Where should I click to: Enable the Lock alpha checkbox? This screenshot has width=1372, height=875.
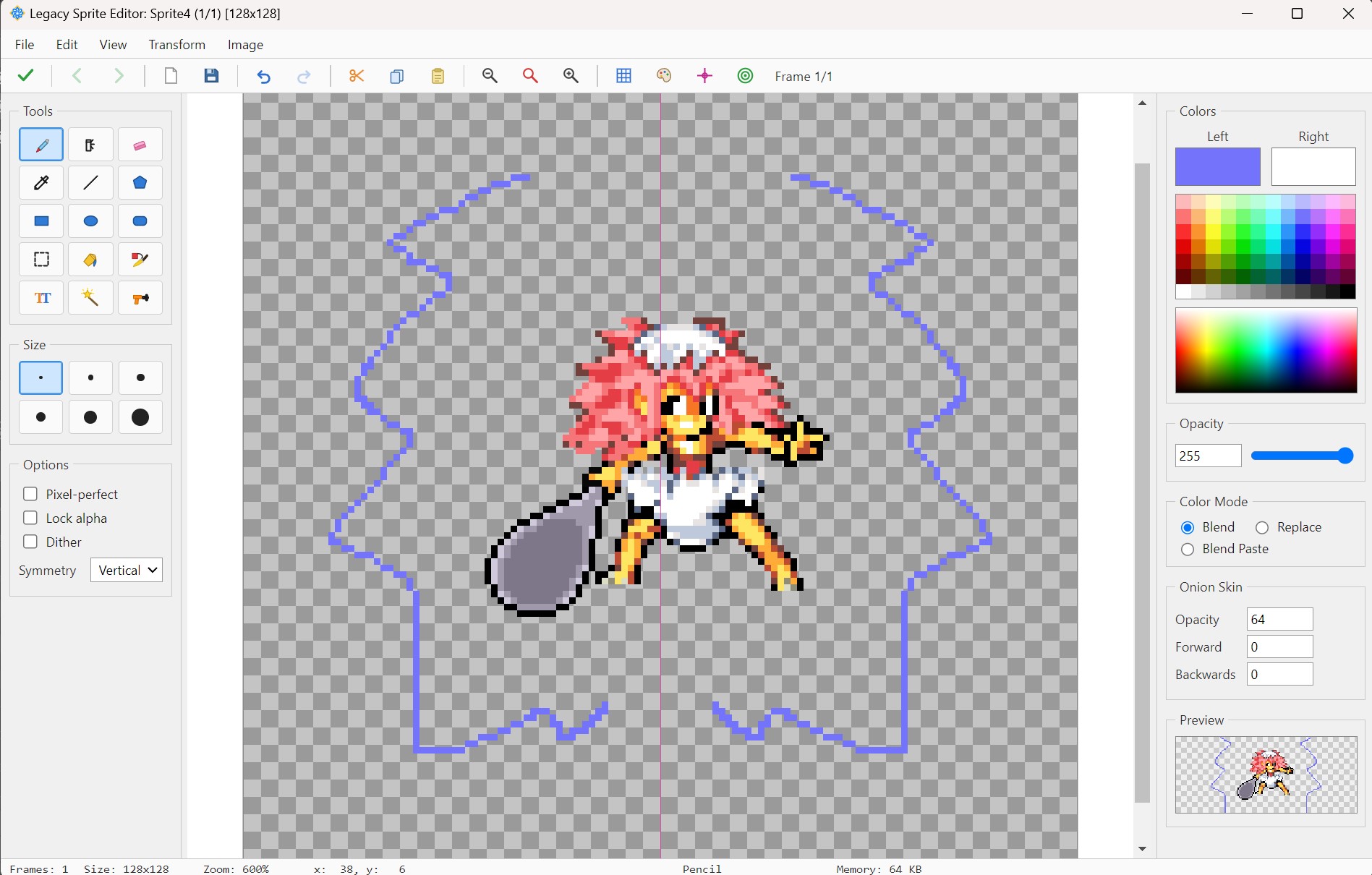coord(30,518)
